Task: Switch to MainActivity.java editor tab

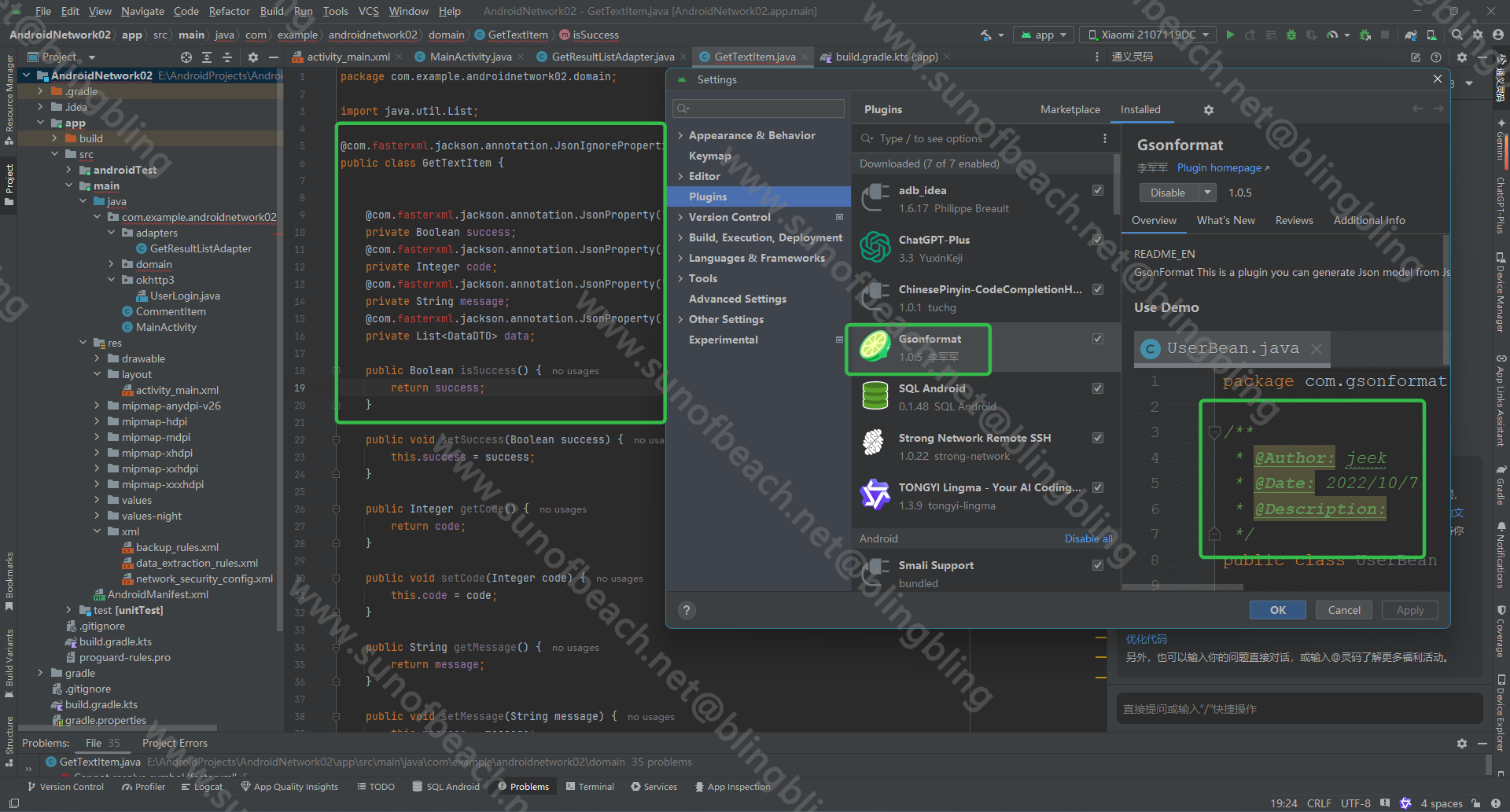Action: click(x=470, y=57)
